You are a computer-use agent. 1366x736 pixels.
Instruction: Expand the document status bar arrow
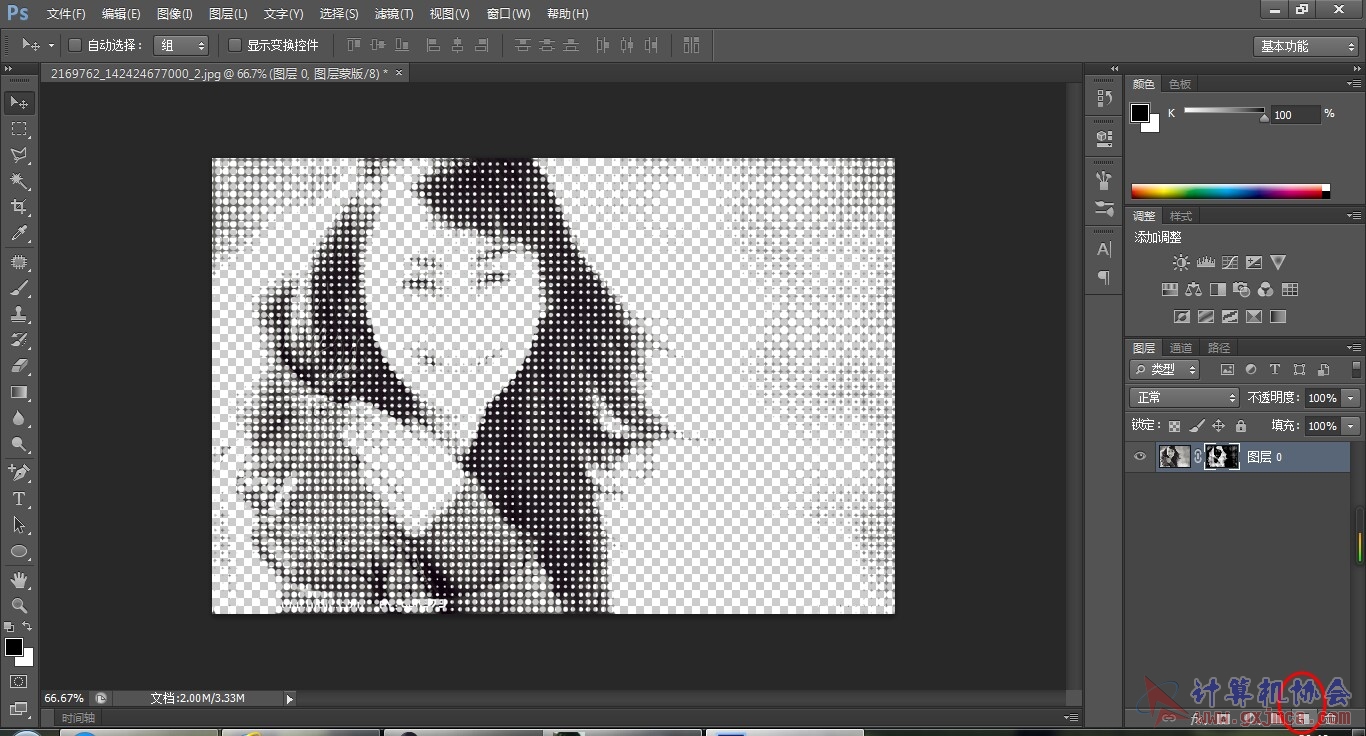tap(290, 699)
